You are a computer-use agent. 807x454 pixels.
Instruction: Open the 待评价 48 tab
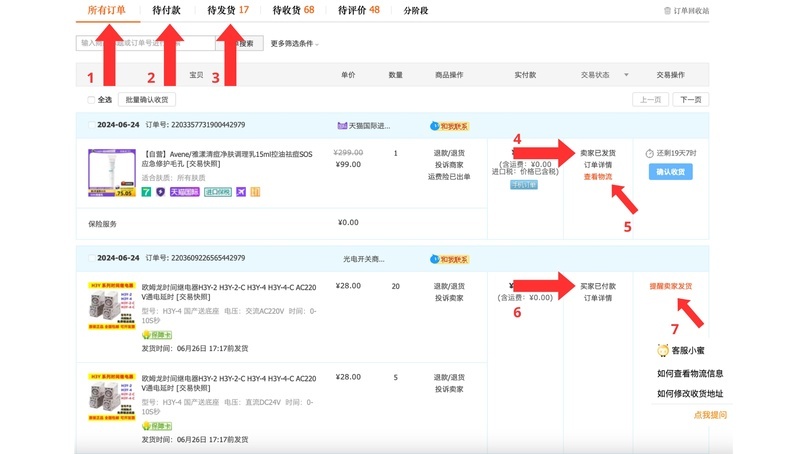coord(359,10)
